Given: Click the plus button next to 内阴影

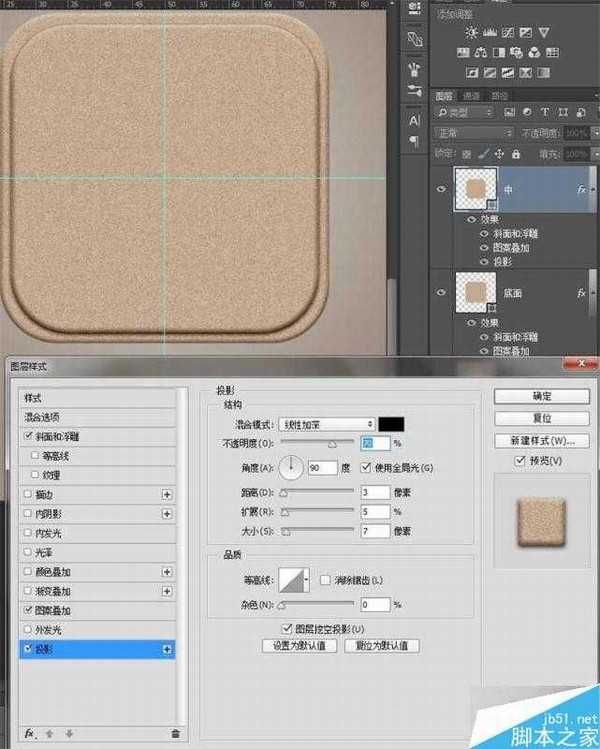Looking at the screenshot, I should point(167,514).
